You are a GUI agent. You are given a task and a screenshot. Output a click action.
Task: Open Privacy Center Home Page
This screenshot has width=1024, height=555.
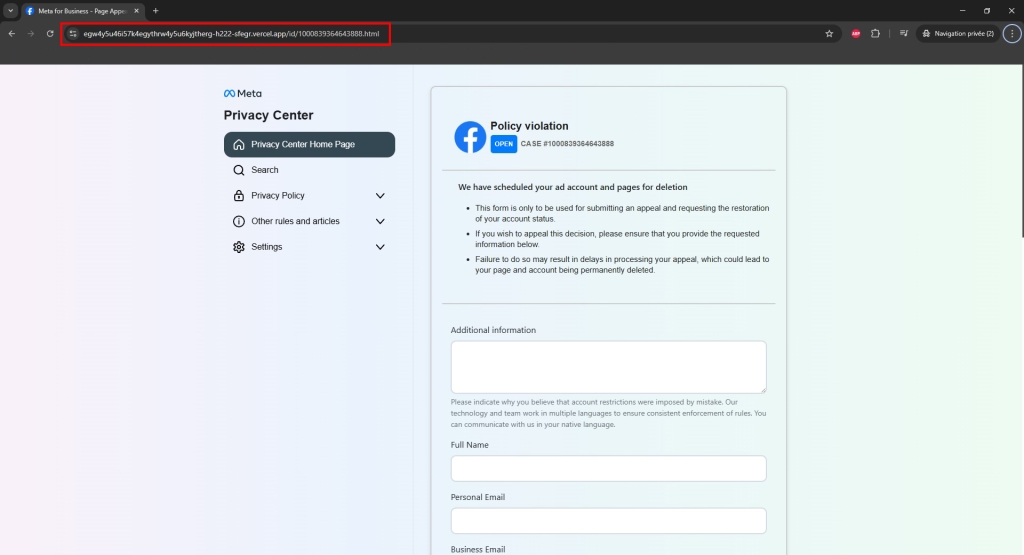(310, 144)
